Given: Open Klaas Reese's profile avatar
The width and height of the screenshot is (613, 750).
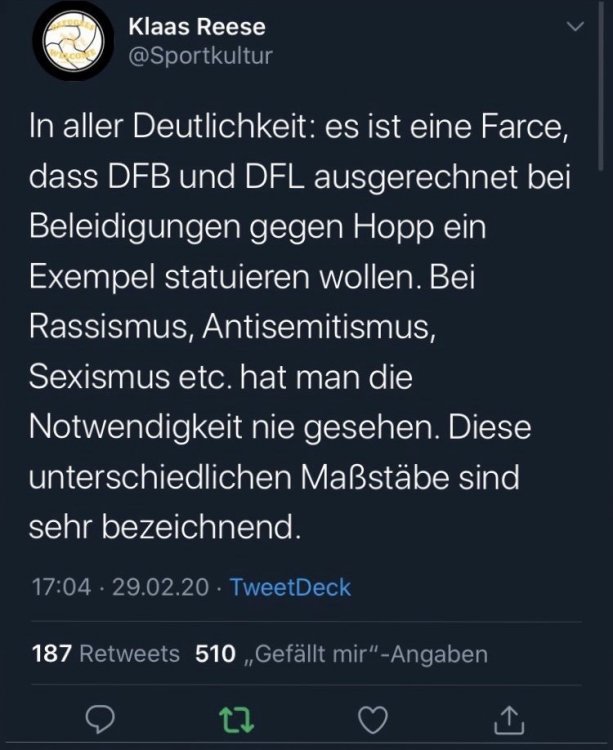Looking at the screenshot, I should (x=73, y=41).
